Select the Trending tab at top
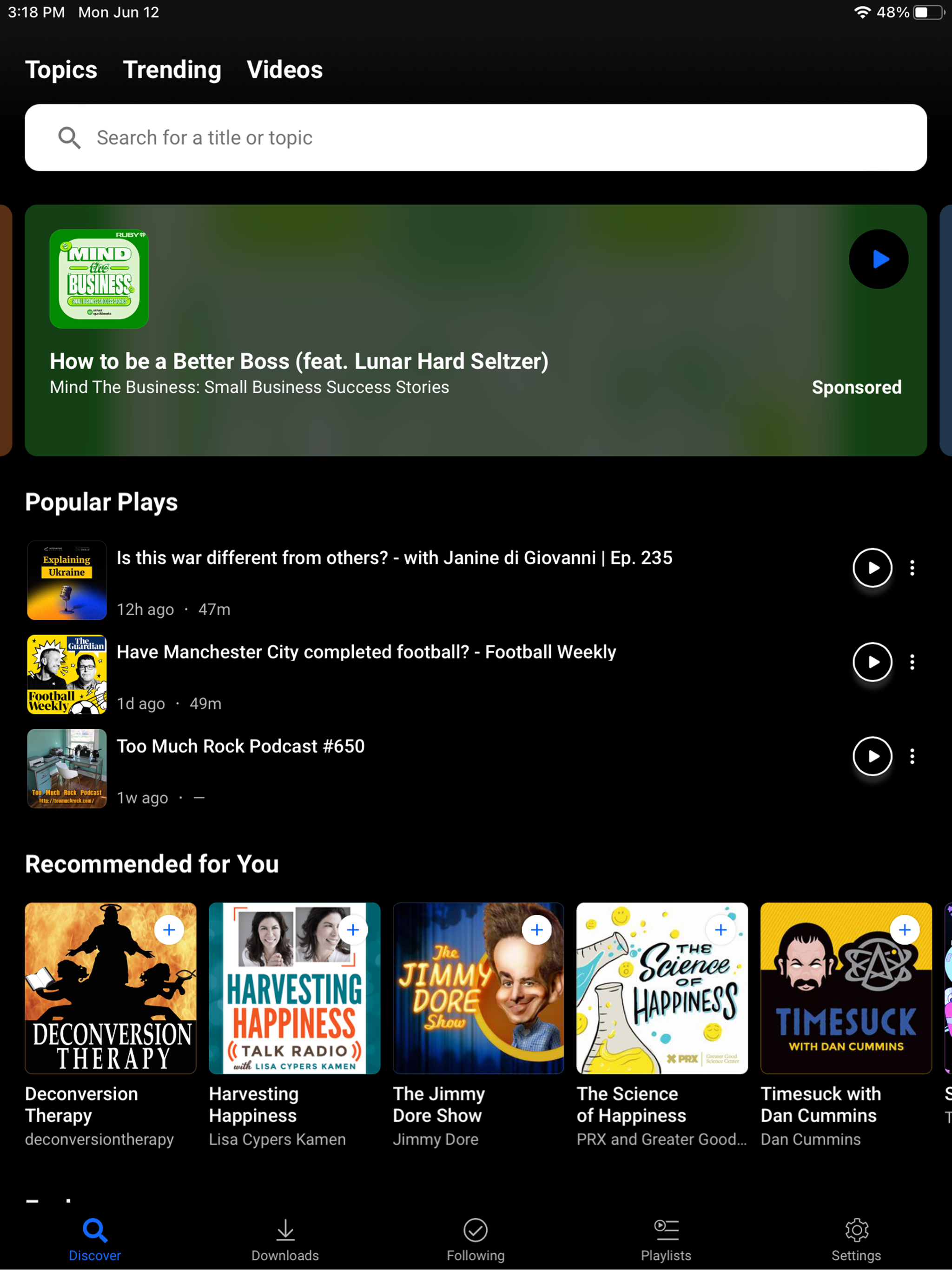 [172, 69]
